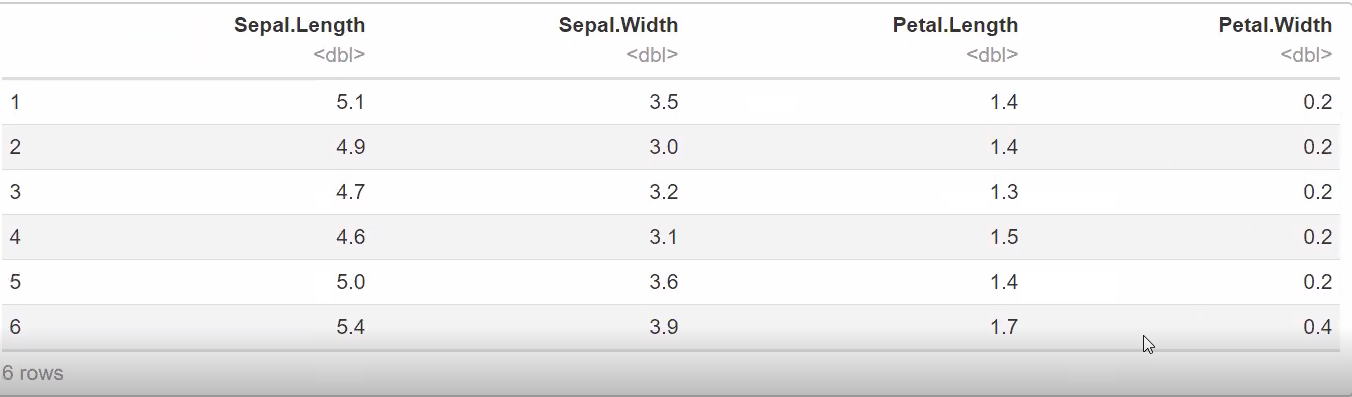Click the '6 rows' footer label
Screen dimensions: 1352x397
click(x=32, y=373)
